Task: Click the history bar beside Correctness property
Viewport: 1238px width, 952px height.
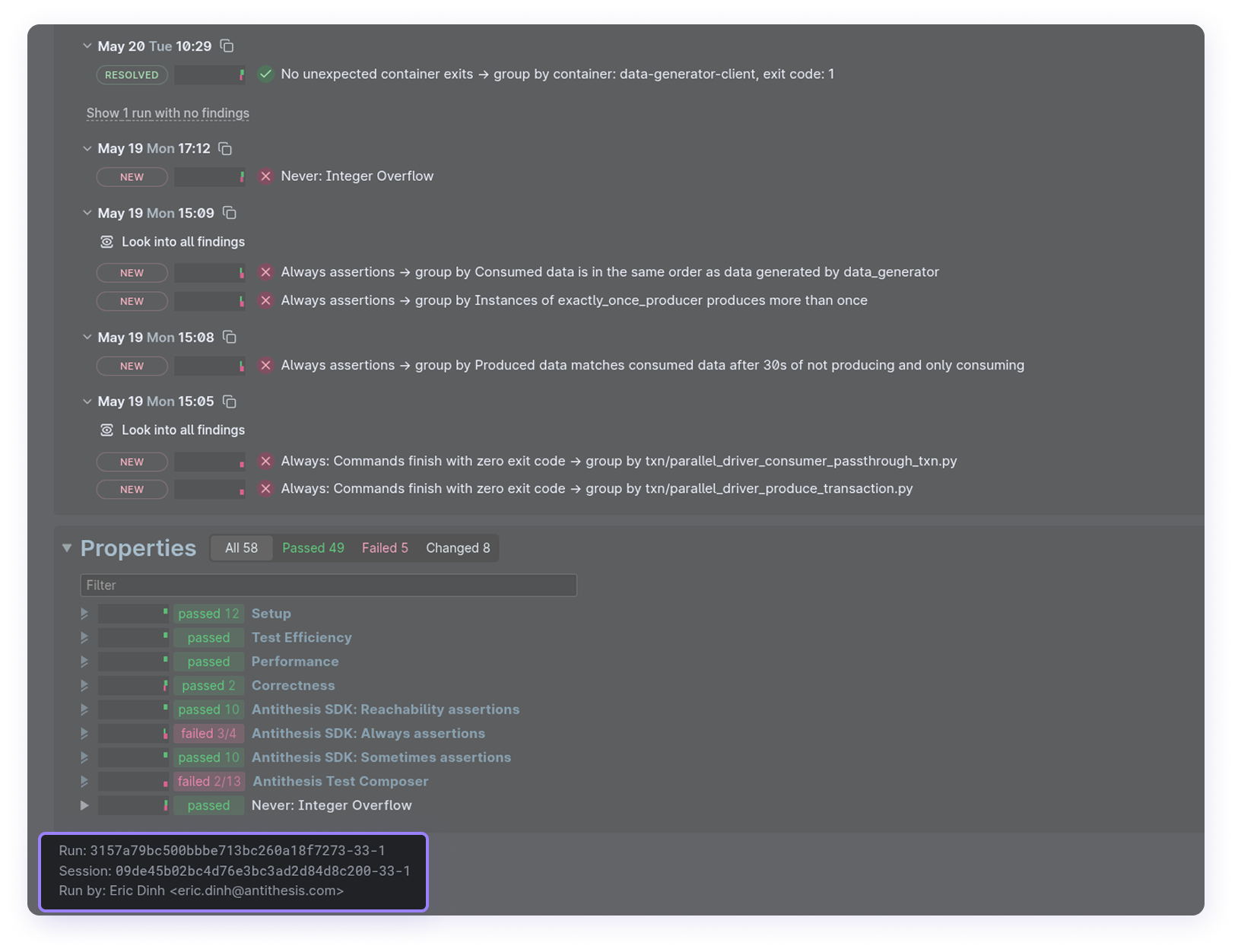Action: 133,686
